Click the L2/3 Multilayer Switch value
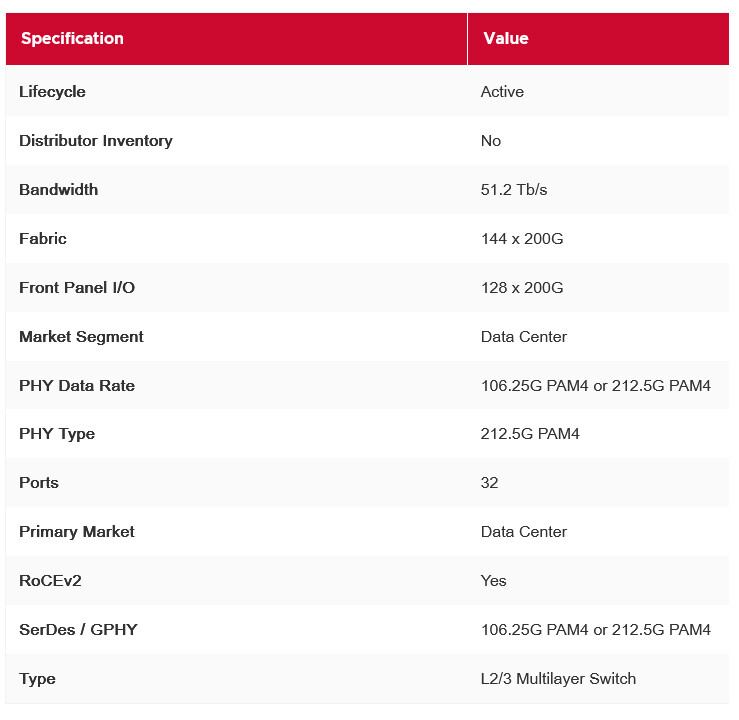The height and width of the screenshot is (720, 739). [558, 679]
